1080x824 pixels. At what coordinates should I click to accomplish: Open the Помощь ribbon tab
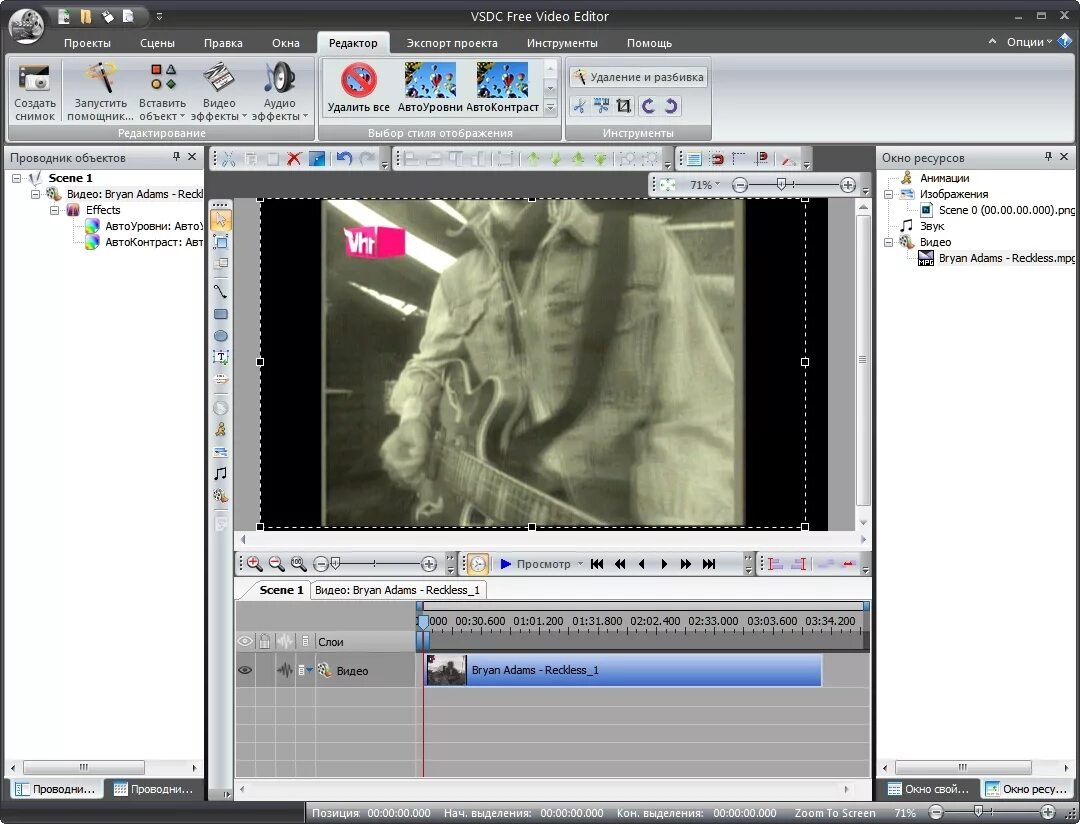click(x=649, y=43)
